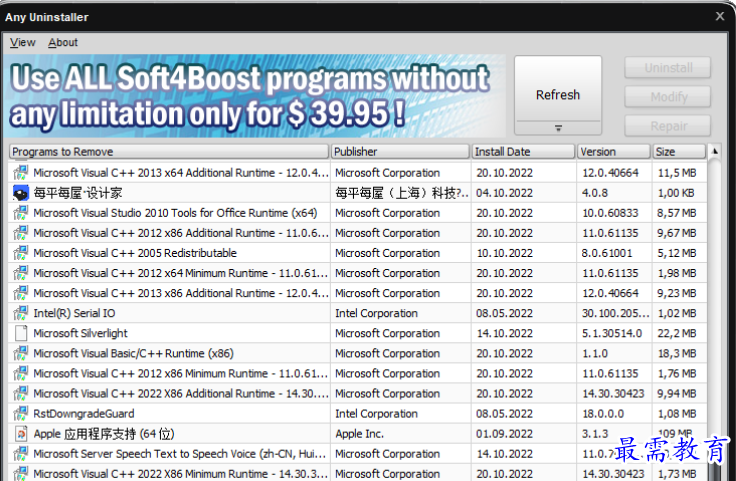Select the Microsoft Silverlight entry
The width and height of the screenshot is (736, 481).
tap(80, 333)
